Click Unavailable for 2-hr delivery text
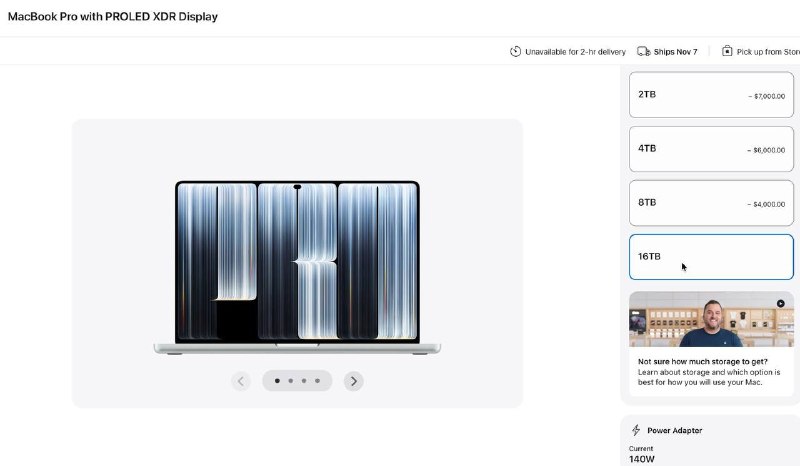Viewport: 800px width, 466px height. tap(575, 52)
